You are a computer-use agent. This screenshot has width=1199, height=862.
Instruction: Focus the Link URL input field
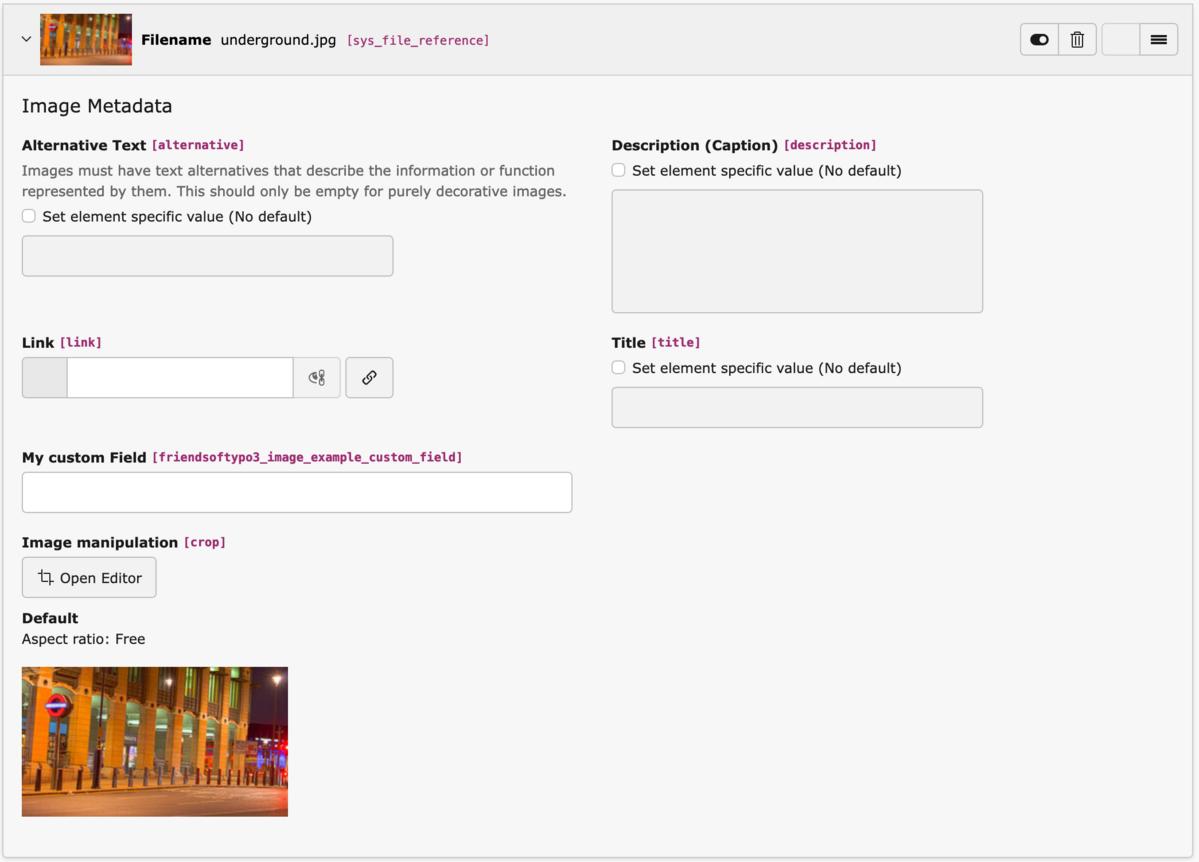click(x=180, y=377)
